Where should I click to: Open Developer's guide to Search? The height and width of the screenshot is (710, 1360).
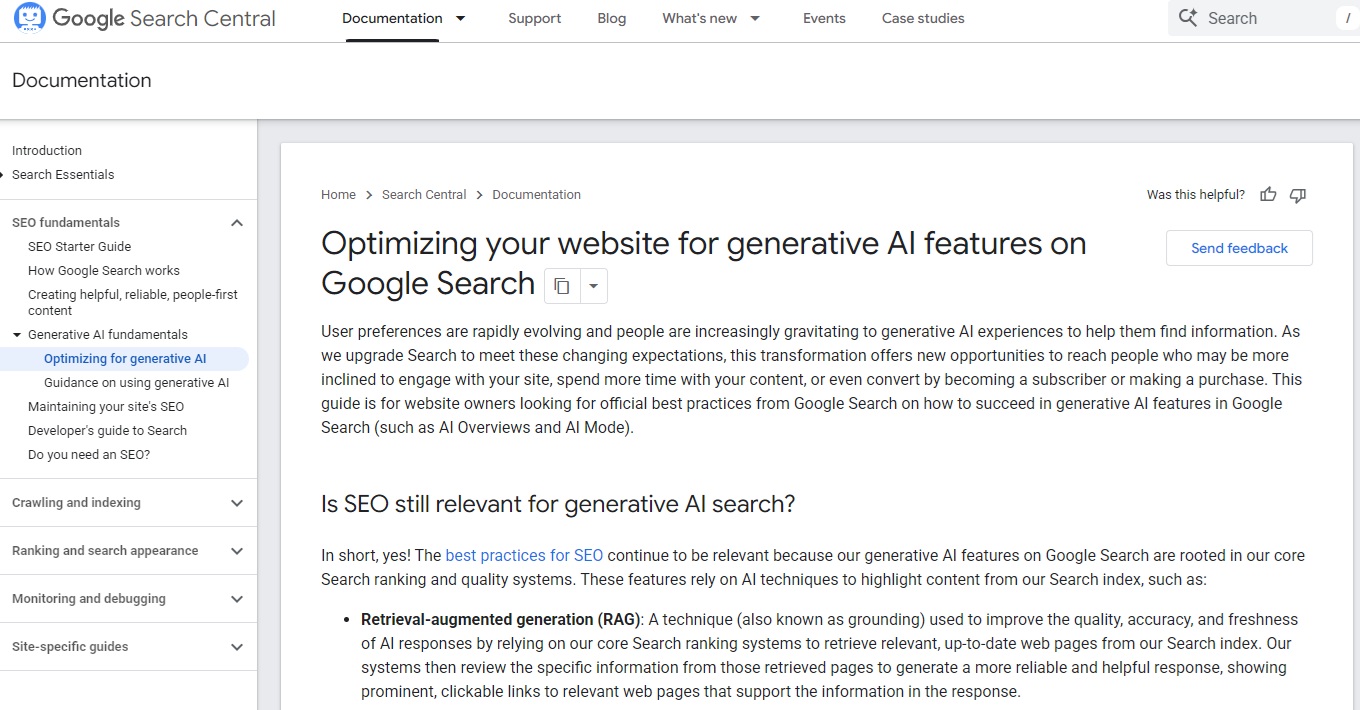107,431
